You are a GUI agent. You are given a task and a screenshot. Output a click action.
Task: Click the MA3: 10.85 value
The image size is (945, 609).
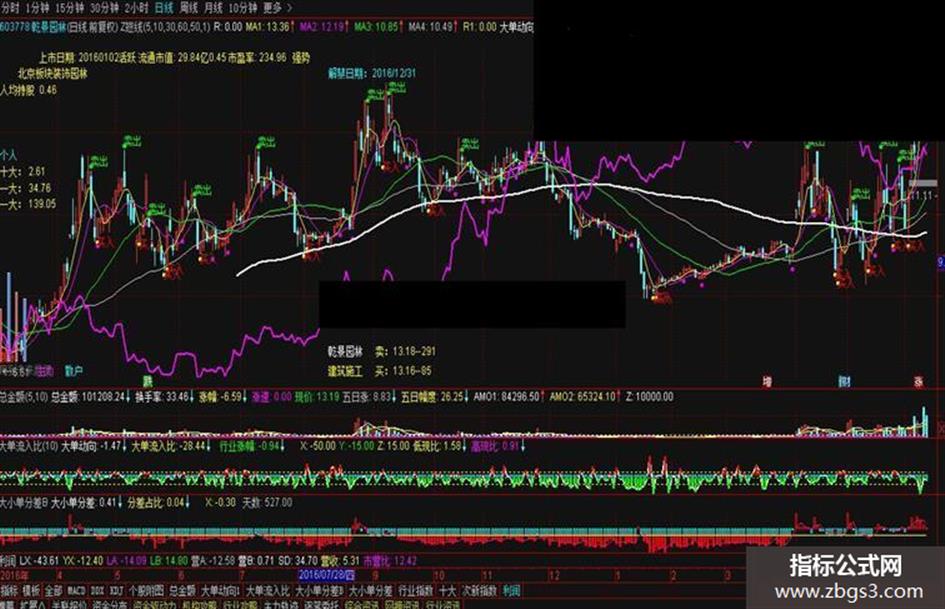[376, 27]
